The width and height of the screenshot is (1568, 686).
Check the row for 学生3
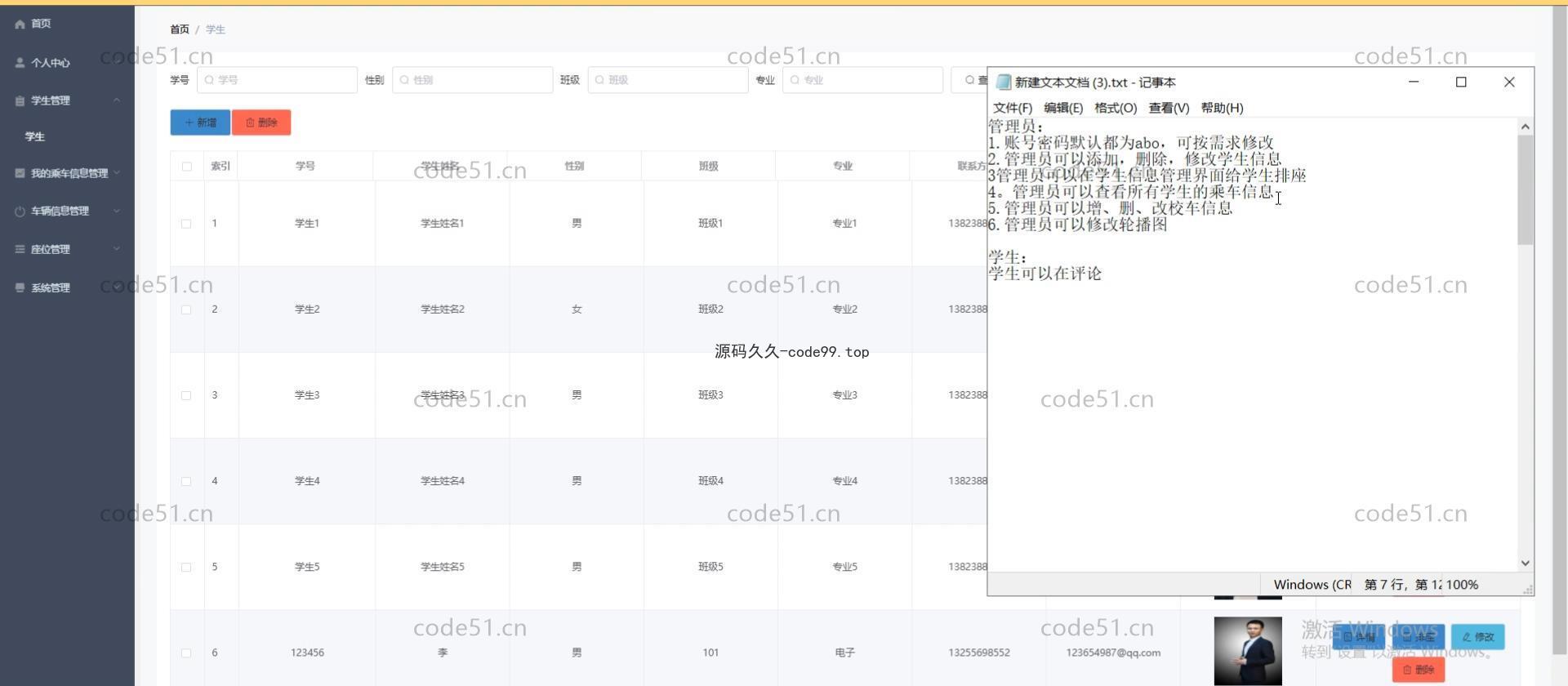(x=186, y=395)
